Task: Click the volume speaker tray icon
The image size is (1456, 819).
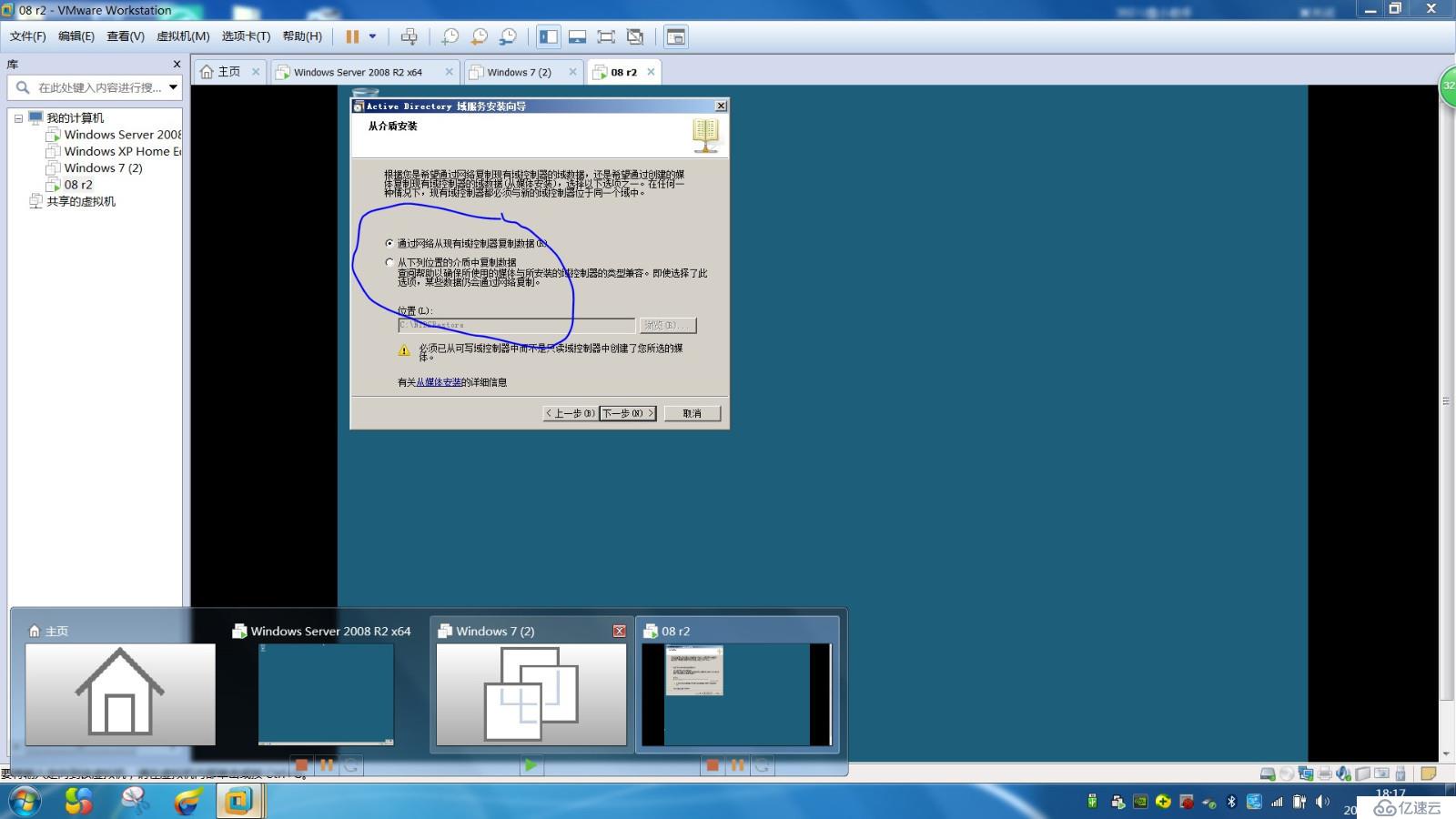Action: [1322, 802]
